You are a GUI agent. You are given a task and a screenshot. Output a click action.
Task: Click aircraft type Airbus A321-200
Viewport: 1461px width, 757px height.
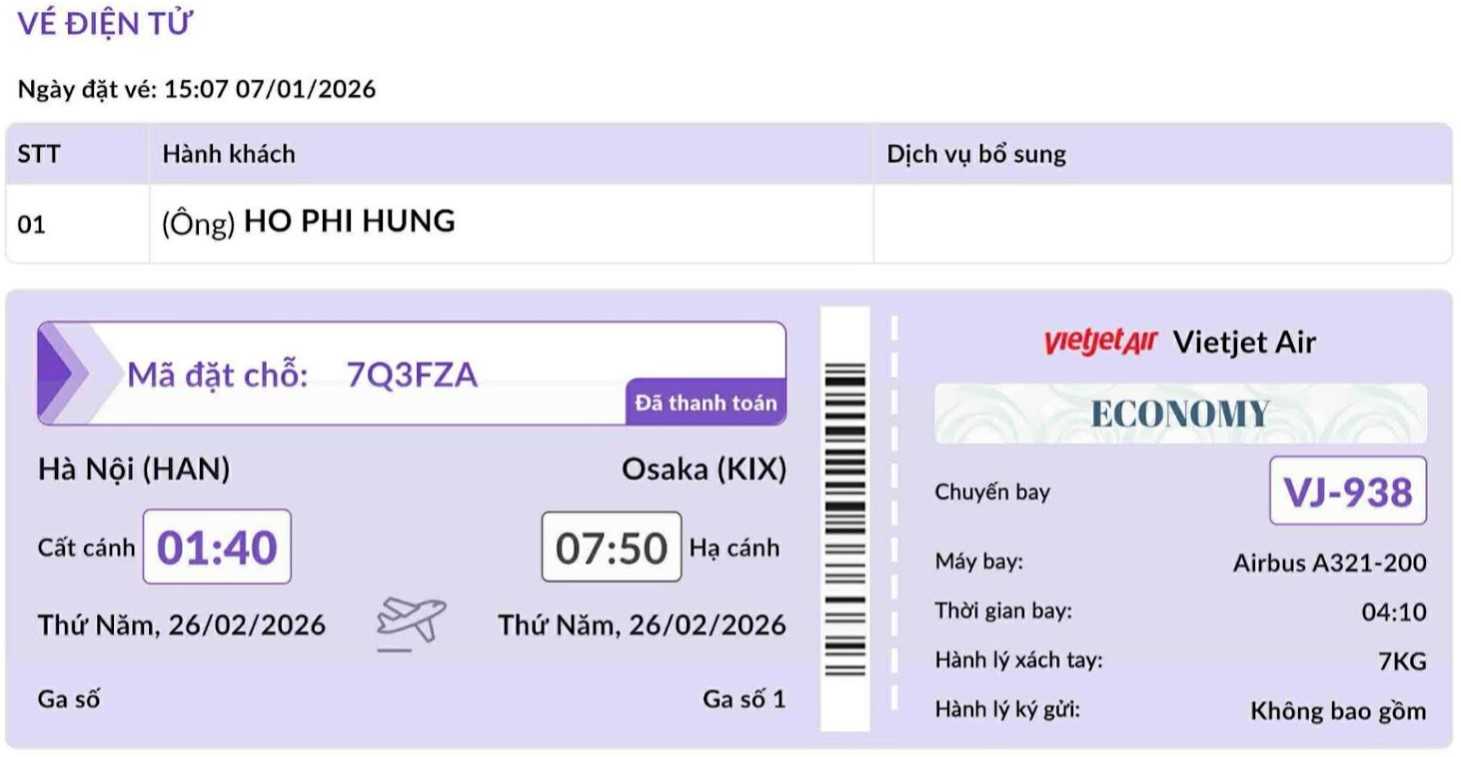(x=1329, y=563)
